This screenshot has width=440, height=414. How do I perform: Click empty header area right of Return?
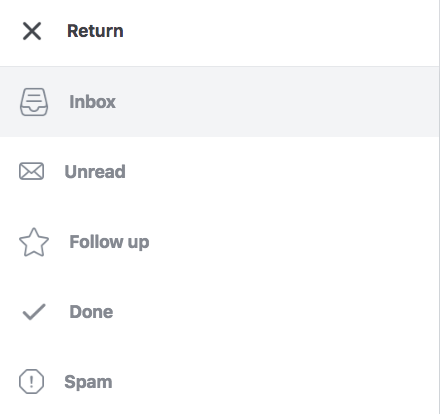pos(280,32)
